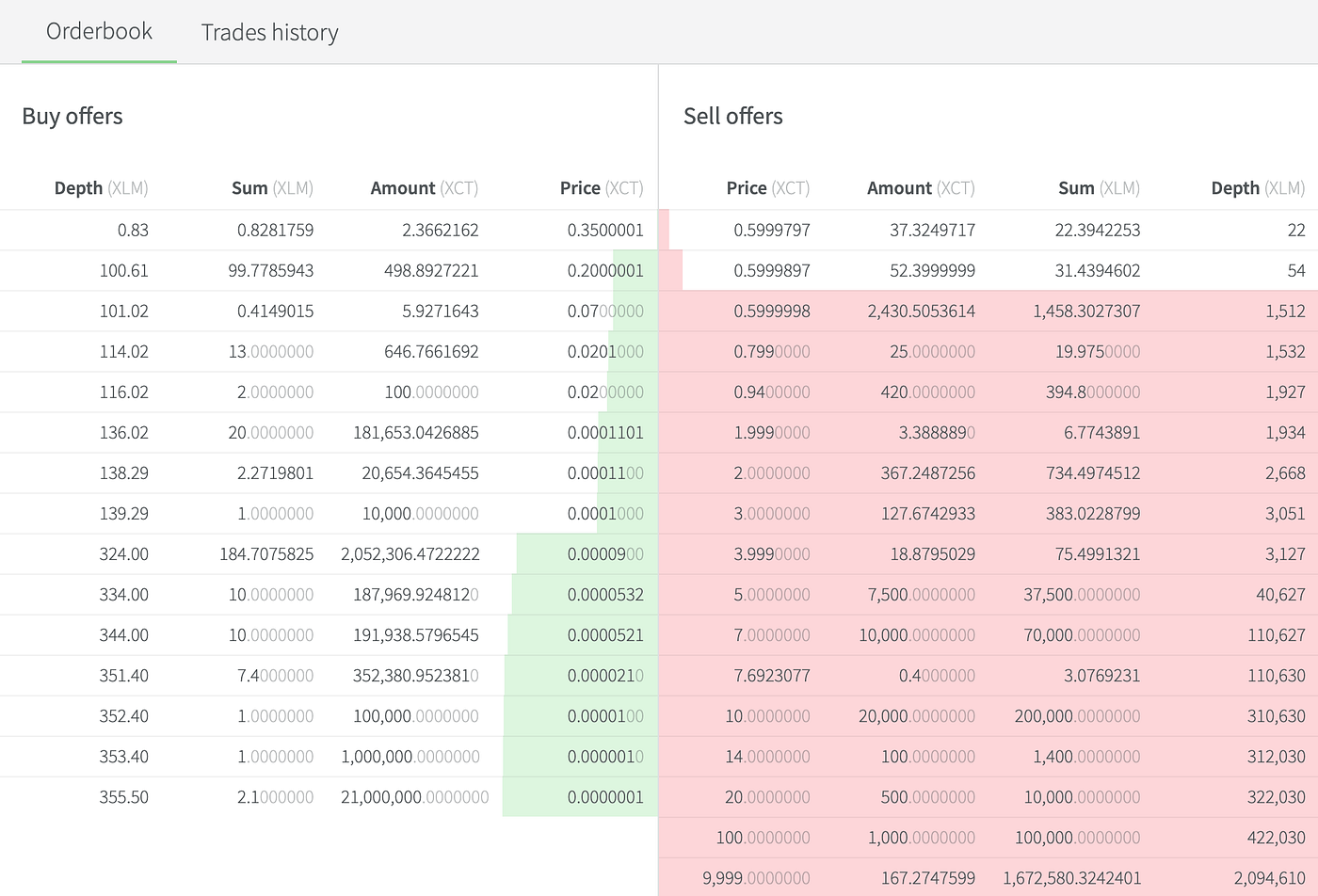Click sell price 0.9400000
Viewport: 1318px width, 896px height.
tap(772, 392)
